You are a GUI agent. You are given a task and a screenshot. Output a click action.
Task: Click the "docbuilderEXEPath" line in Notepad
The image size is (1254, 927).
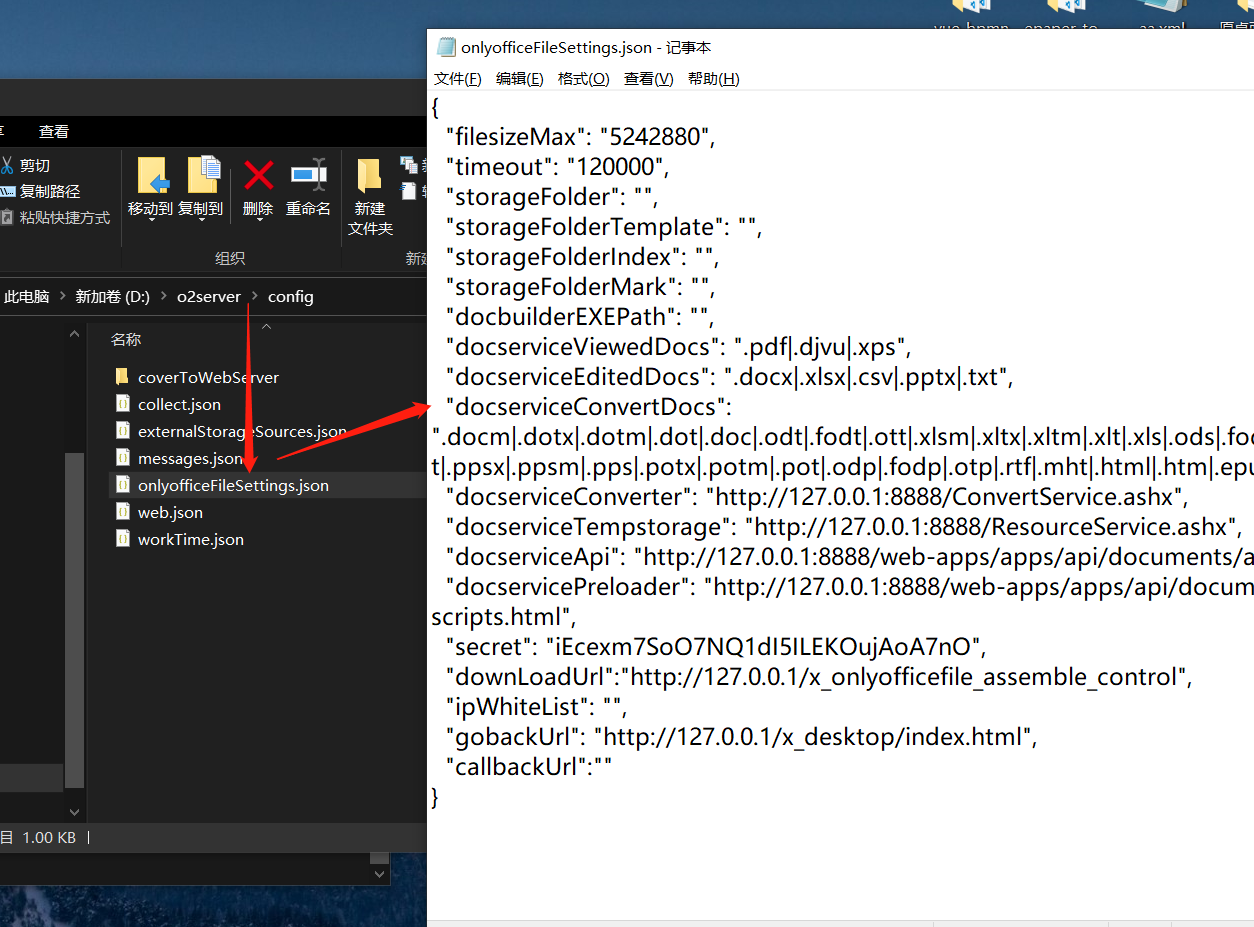click(579, 317)
